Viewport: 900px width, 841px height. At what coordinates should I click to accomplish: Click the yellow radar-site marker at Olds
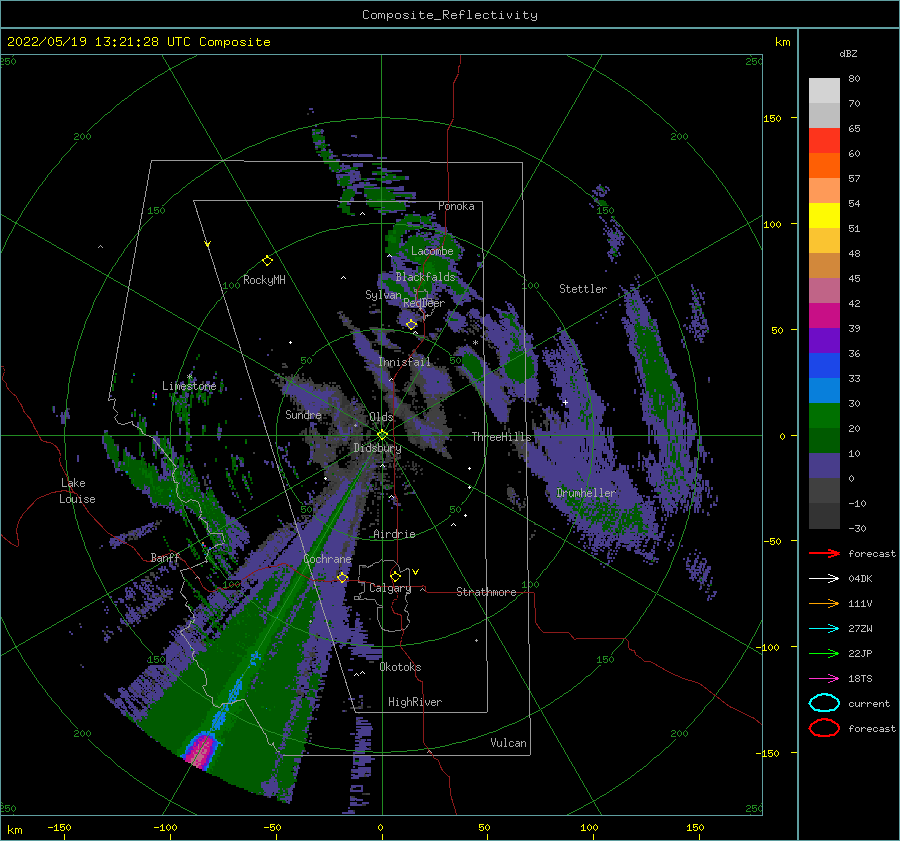[382, 435]
